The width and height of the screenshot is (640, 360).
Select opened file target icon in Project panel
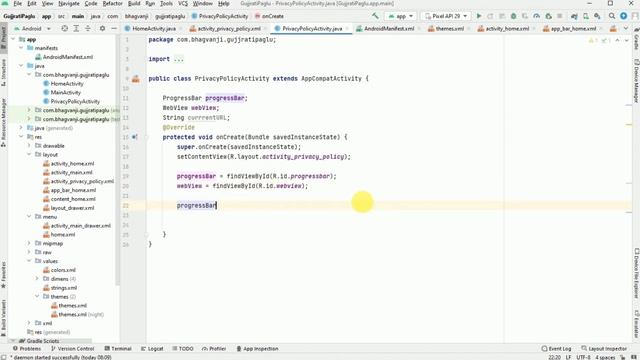(64, 29)
